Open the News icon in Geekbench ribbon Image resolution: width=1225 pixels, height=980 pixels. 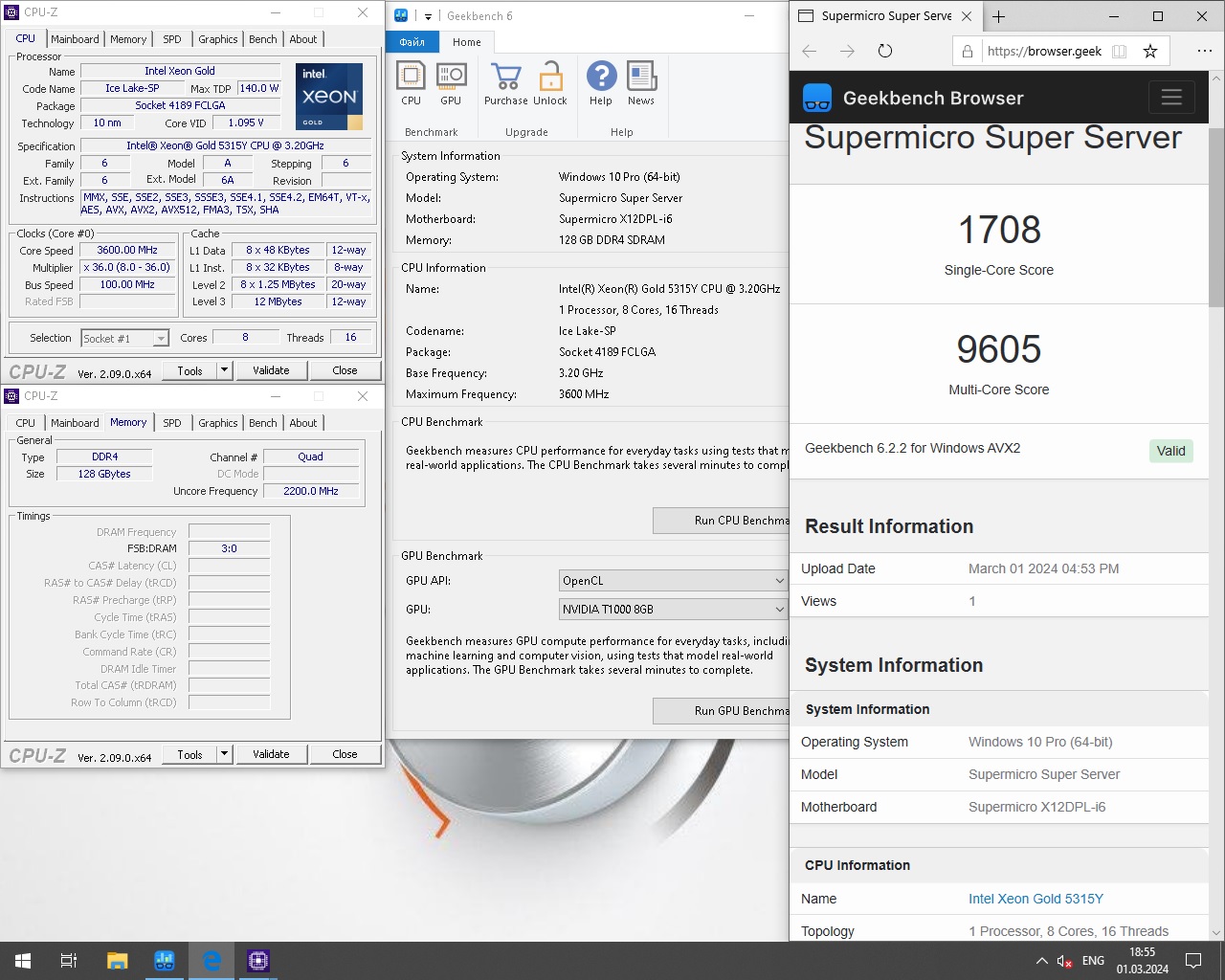coord(641,83)
